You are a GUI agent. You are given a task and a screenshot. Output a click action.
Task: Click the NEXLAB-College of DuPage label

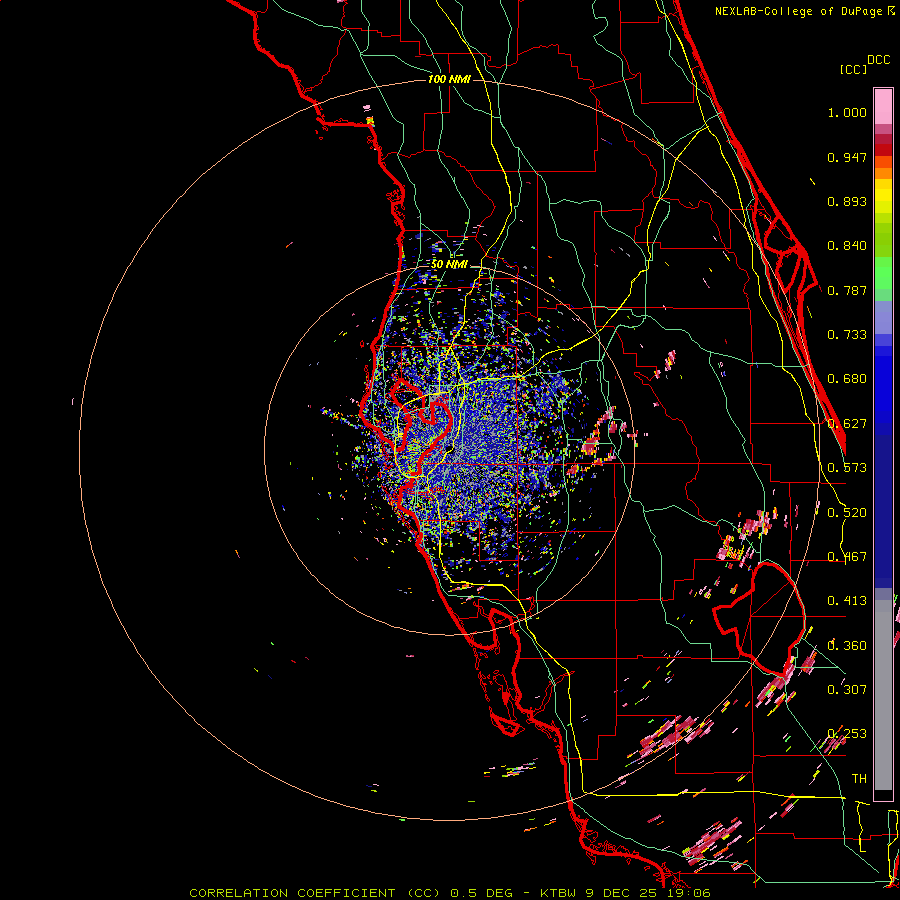pyautogui.click(x=798, y=11)
